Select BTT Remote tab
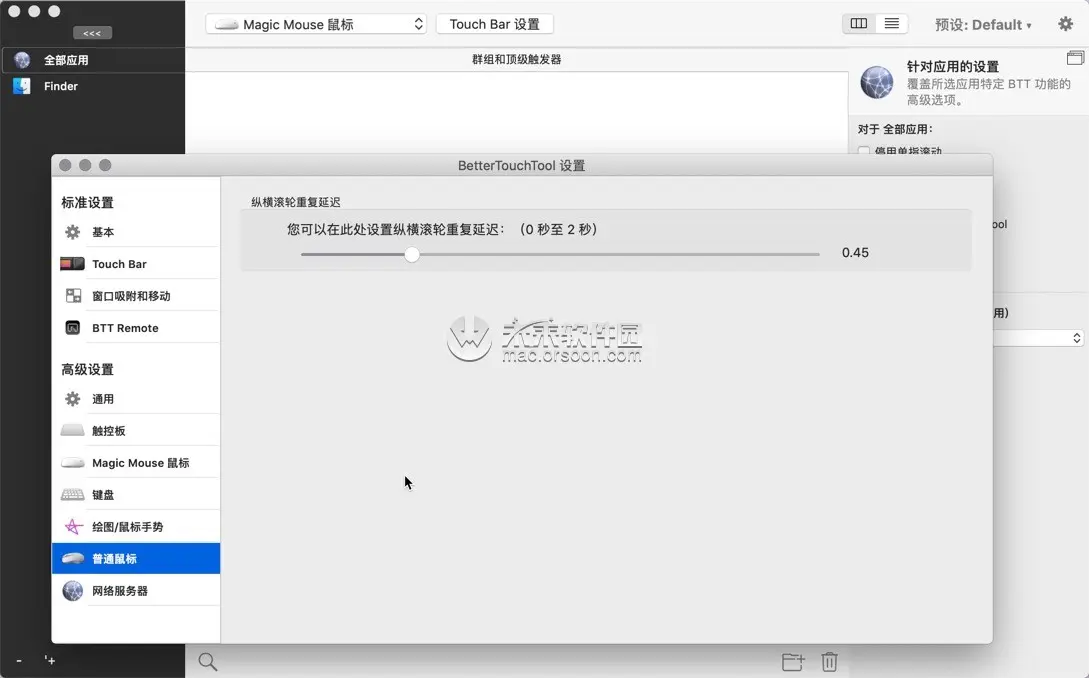This screenshot has height=678, width=1089. tap(136, 328)
